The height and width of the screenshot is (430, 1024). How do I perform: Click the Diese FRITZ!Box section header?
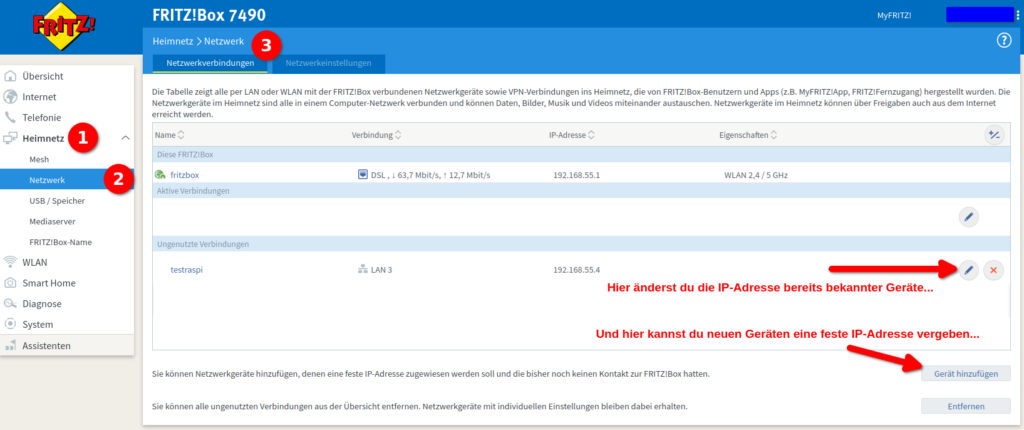pyautogui.click(x=581, y=155)
